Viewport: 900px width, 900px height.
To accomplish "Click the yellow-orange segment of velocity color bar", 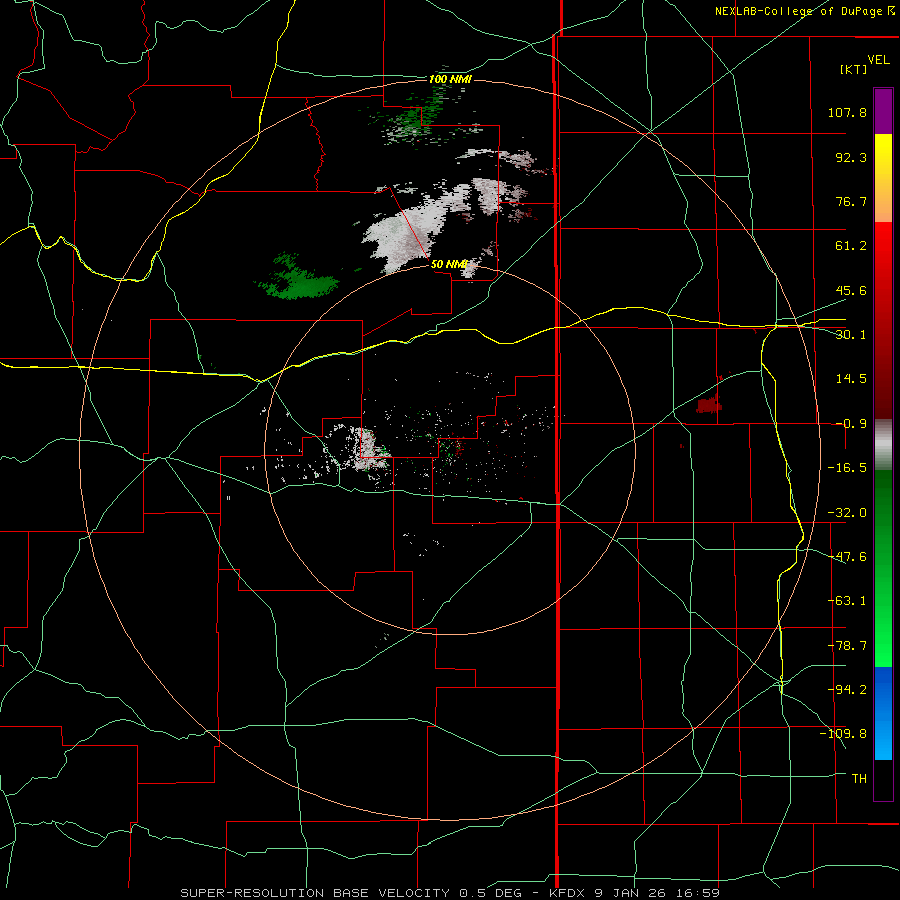I will (883, 178).
